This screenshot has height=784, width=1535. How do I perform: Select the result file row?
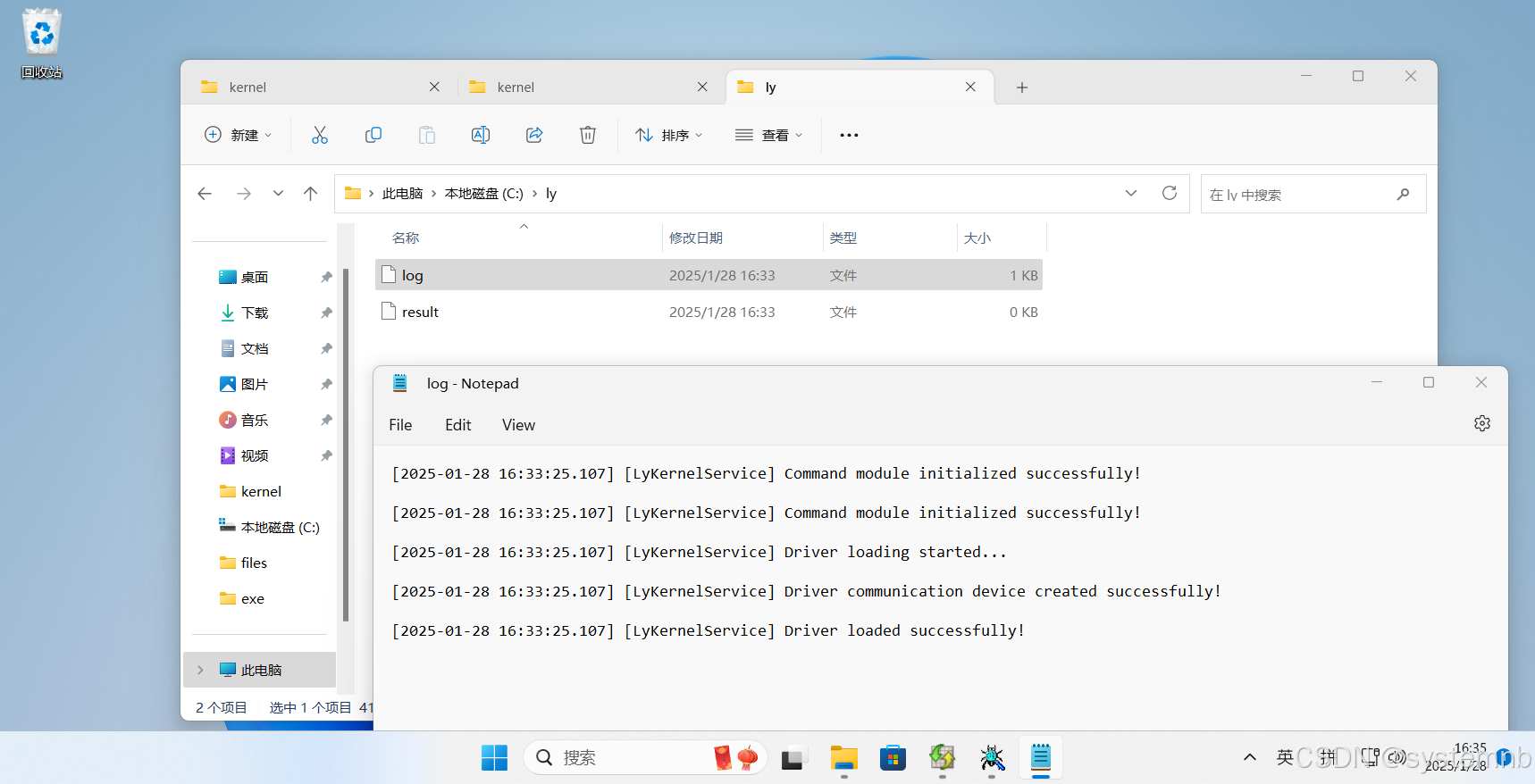(709, 312)
